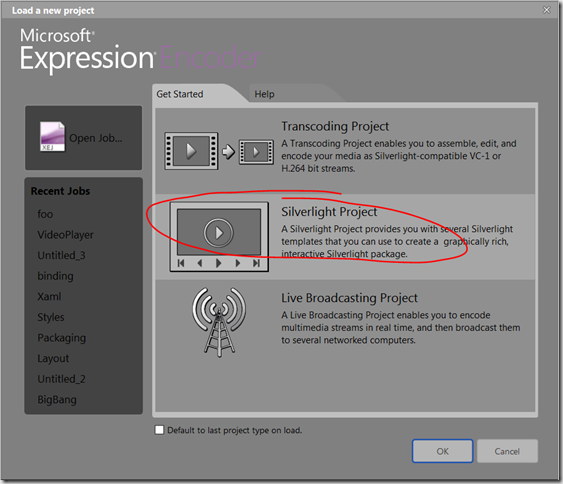Open recent job foo

pyautogui.click(x=45, y=214)
